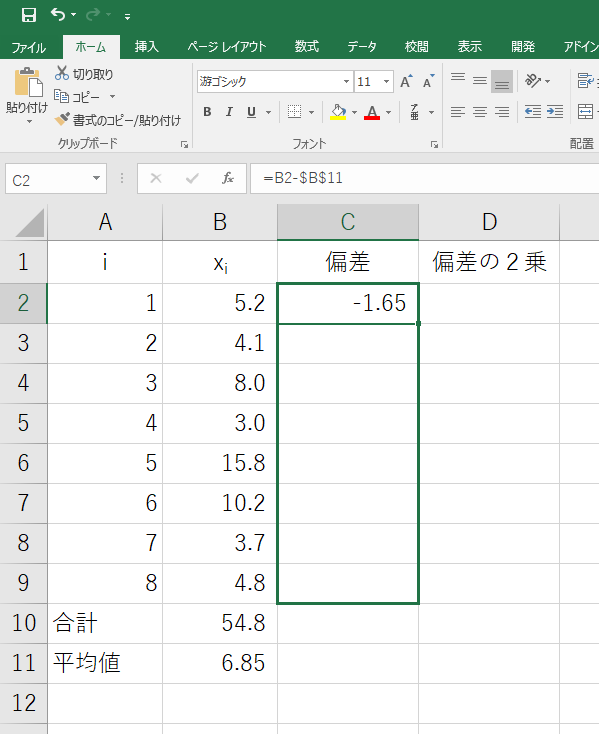Apply yellow fill color bucket
Viewport: 599px width, 734px height.
click(338, 112)
